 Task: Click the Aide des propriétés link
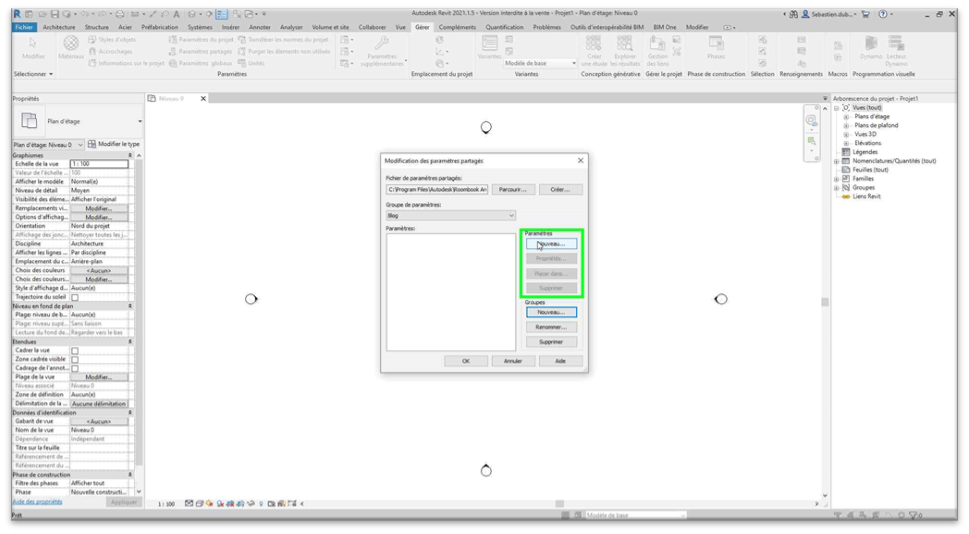pos(35,501)
